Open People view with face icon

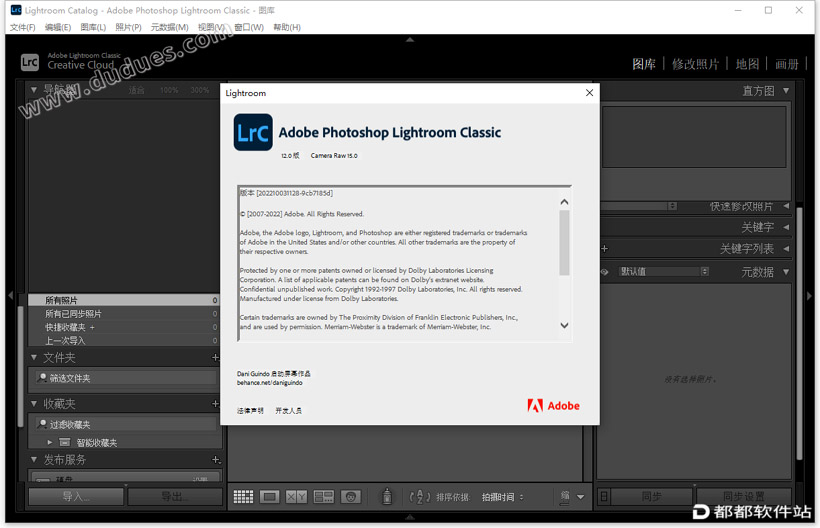[351, 497]
